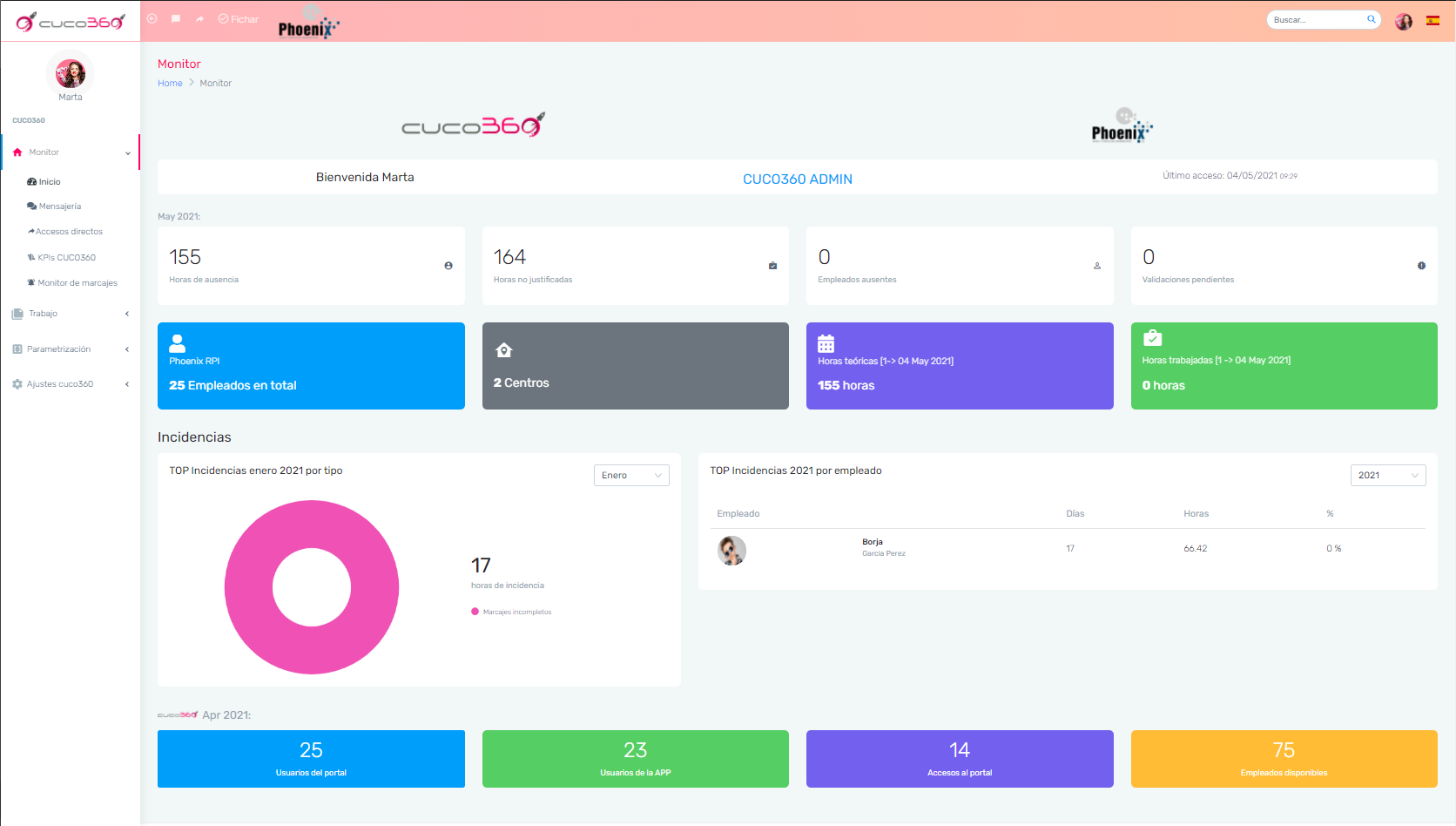Select Monitor de marcajes bell icon
Viewport: 1456px width, 826px height.
tap(33, 282)
